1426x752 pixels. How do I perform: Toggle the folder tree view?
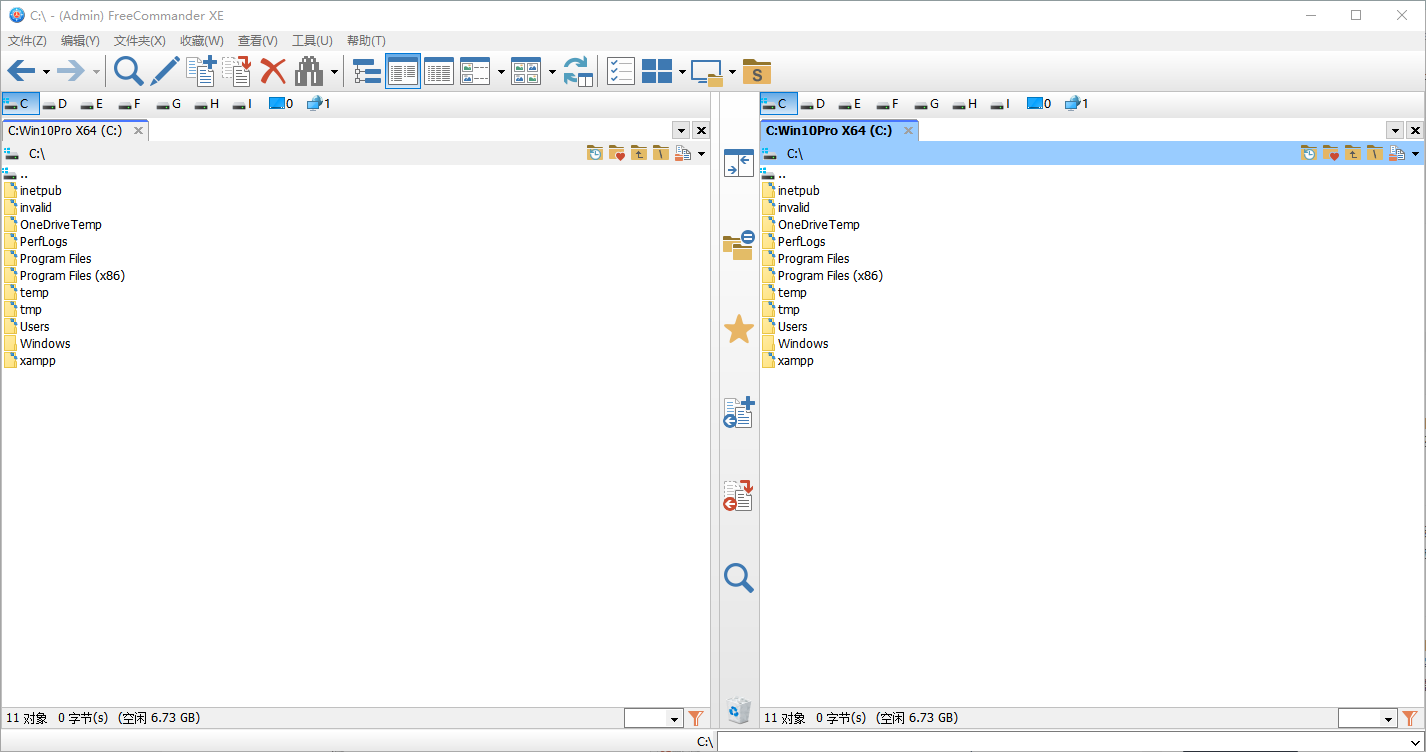click(366, 71)
